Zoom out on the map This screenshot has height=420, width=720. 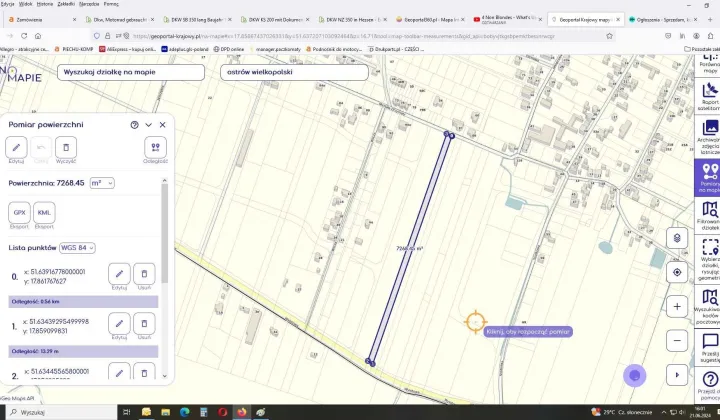click(x=677, y=340)
